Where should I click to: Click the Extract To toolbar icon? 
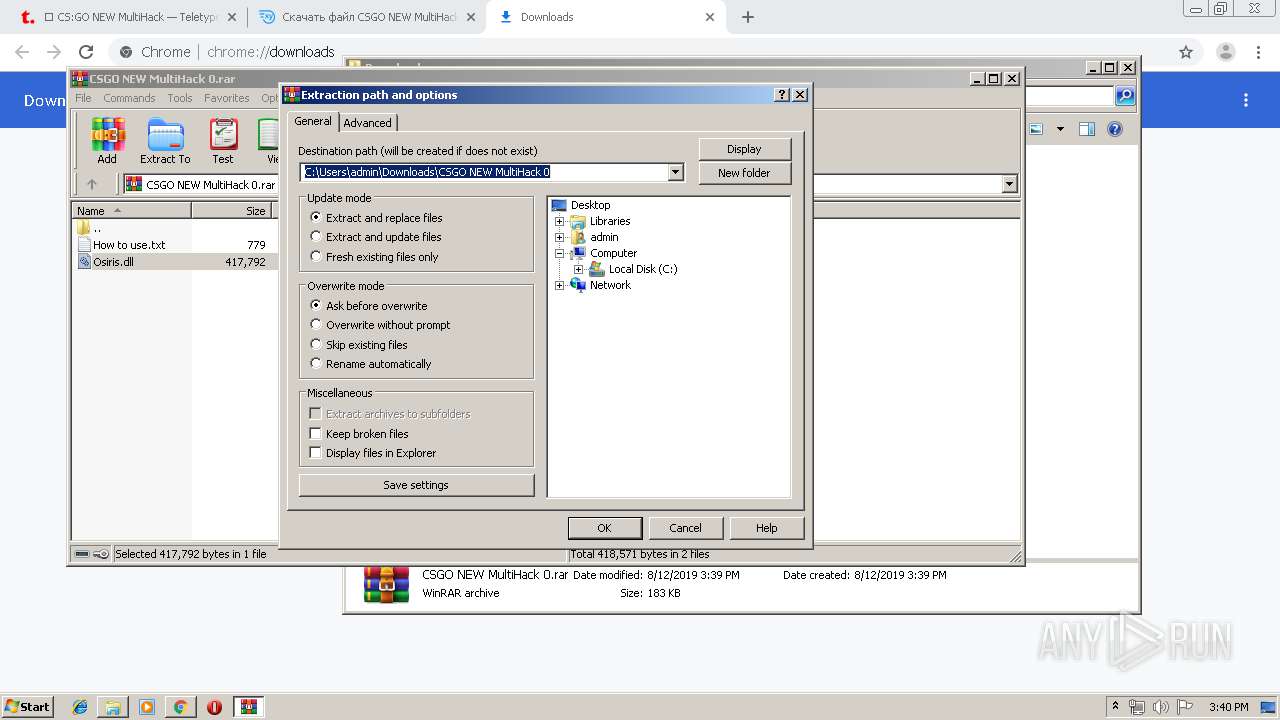pos(165,140)
